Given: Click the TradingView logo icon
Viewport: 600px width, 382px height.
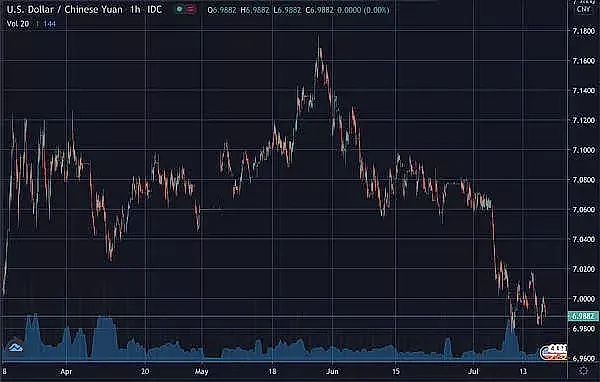Looking at the screenshot, I should 15,346.
